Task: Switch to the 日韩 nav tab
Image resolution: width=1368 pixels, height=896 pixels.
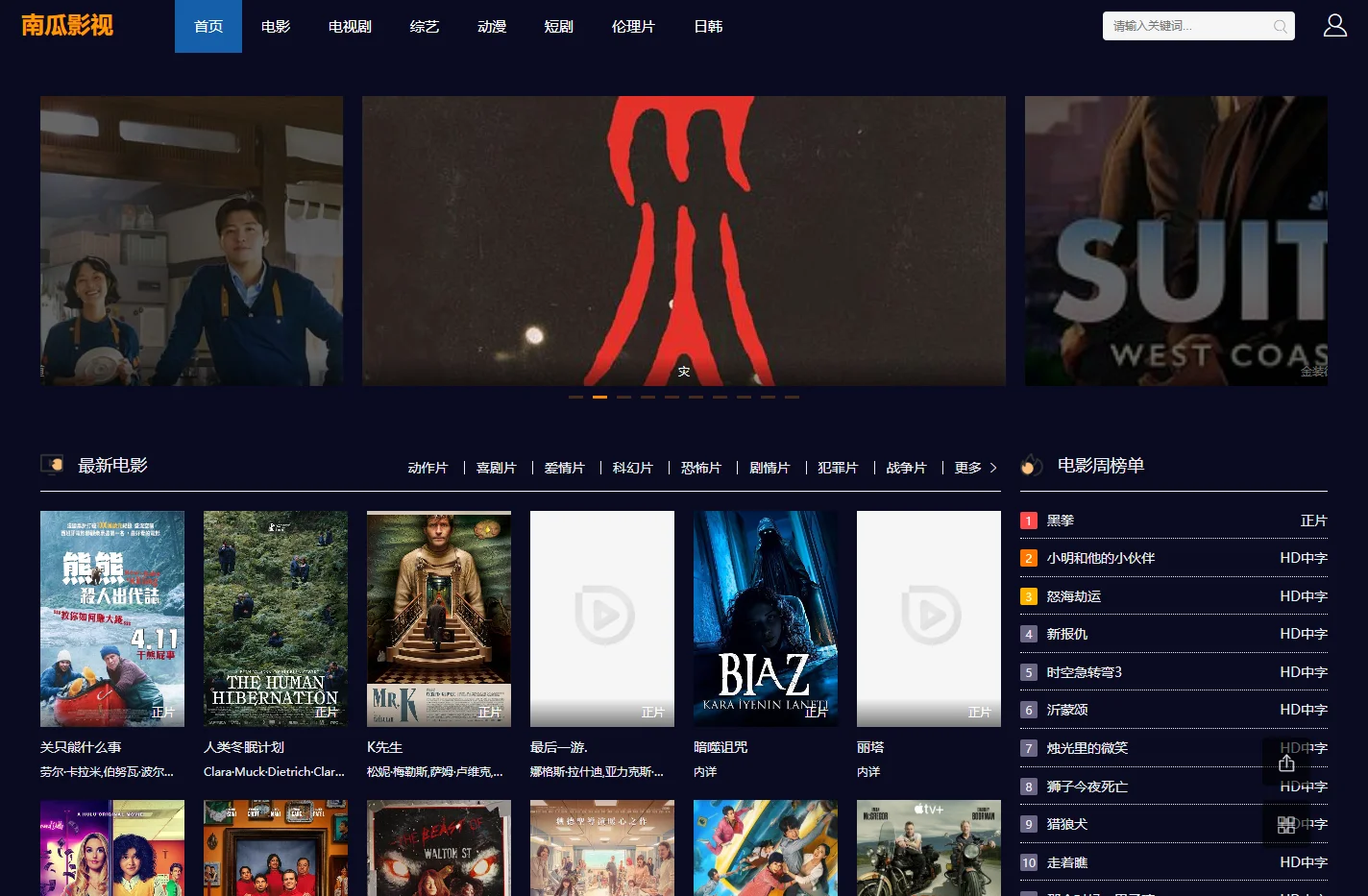Action: pos(708,26)
